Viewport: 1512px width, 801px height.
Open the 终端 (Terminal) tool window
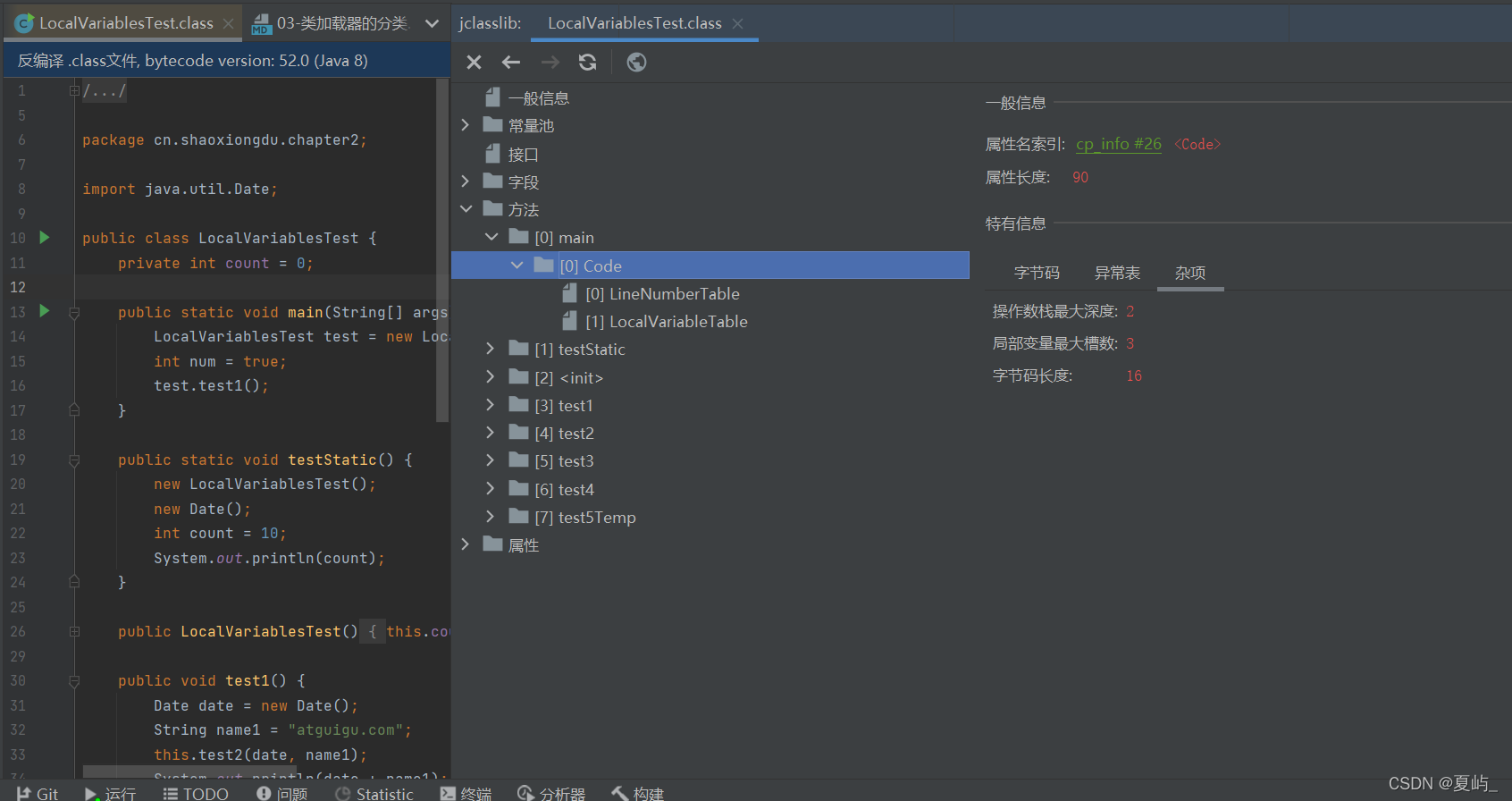[x=466, y=793]
